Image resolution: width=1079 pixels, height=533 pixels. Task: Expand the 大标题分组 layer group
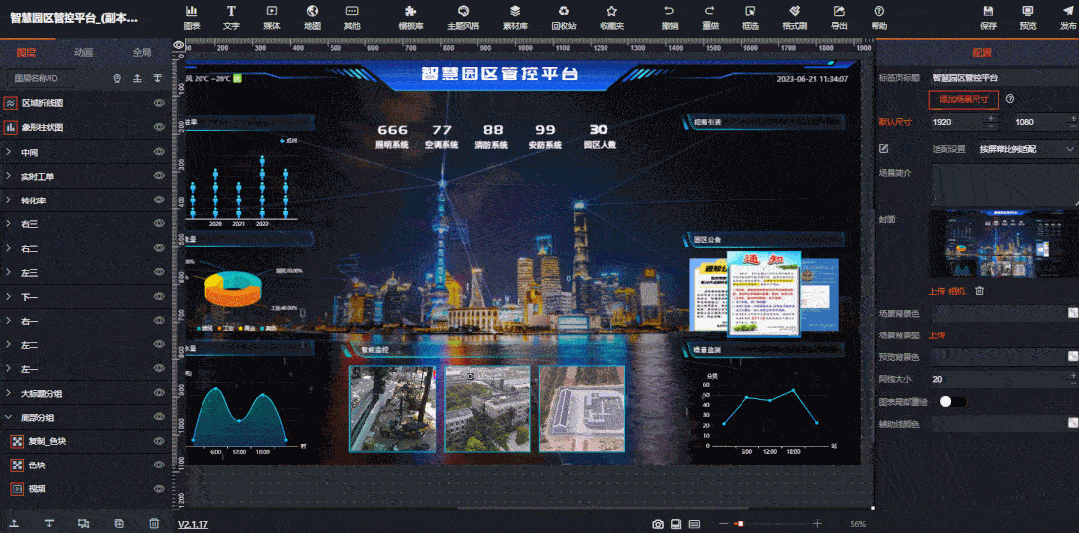(x=8, y=393)
